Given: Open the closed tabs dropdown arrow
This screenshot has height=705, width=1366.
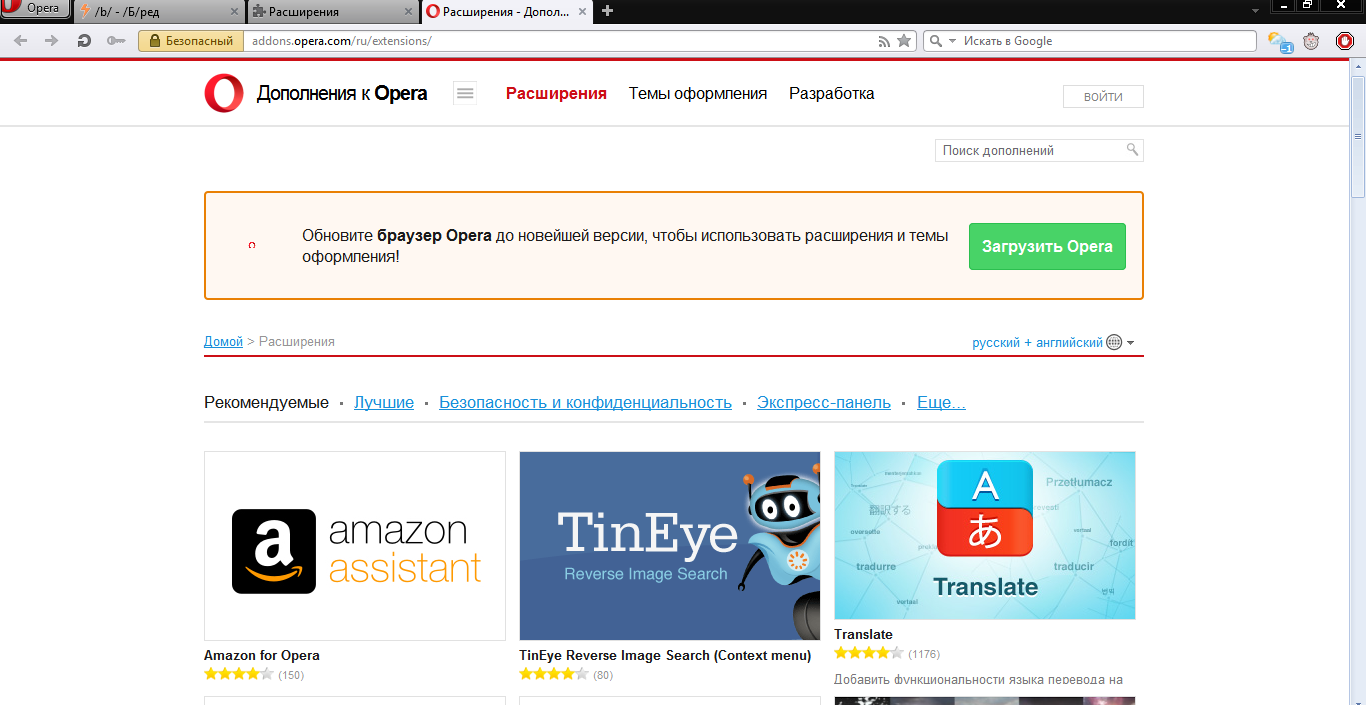Looking at the screenshot, I should pyautogui.click(x=1255, y=11).
